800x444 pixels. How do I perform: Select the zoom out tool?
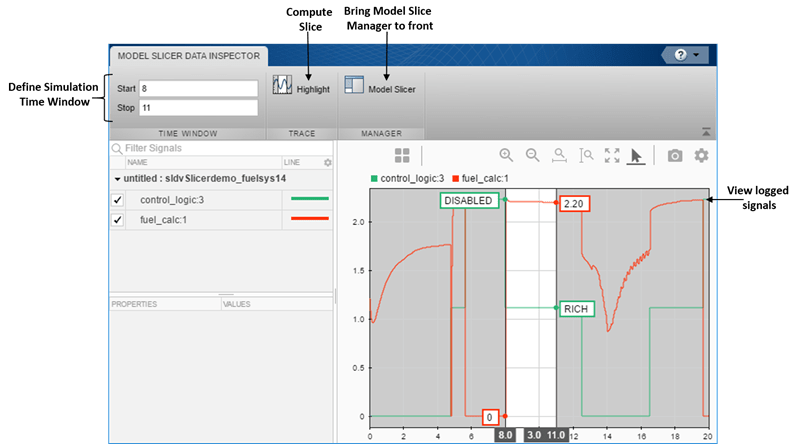[x=533, y=155]
